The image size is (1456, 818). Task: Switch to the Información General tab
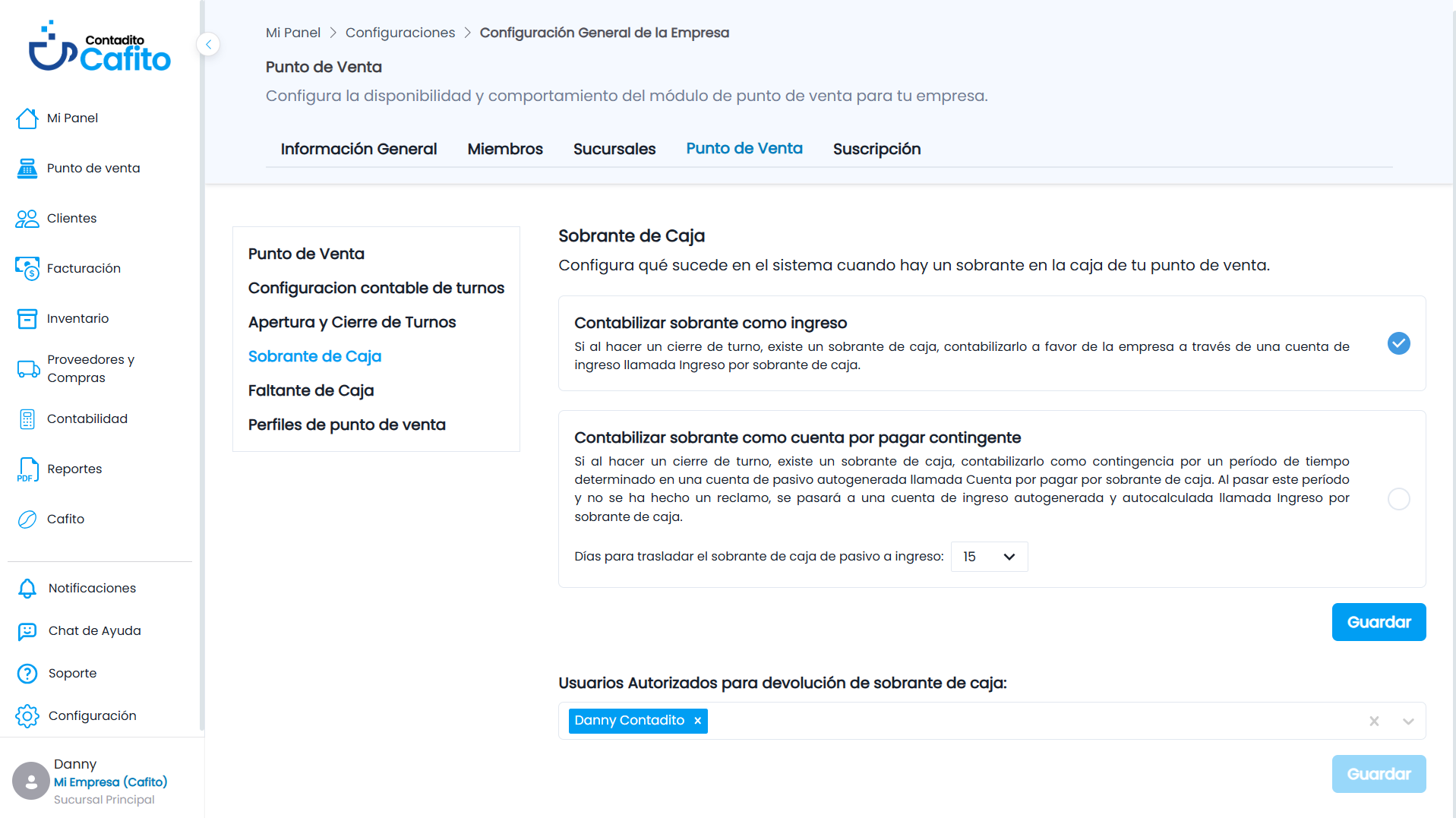(358, 149)
